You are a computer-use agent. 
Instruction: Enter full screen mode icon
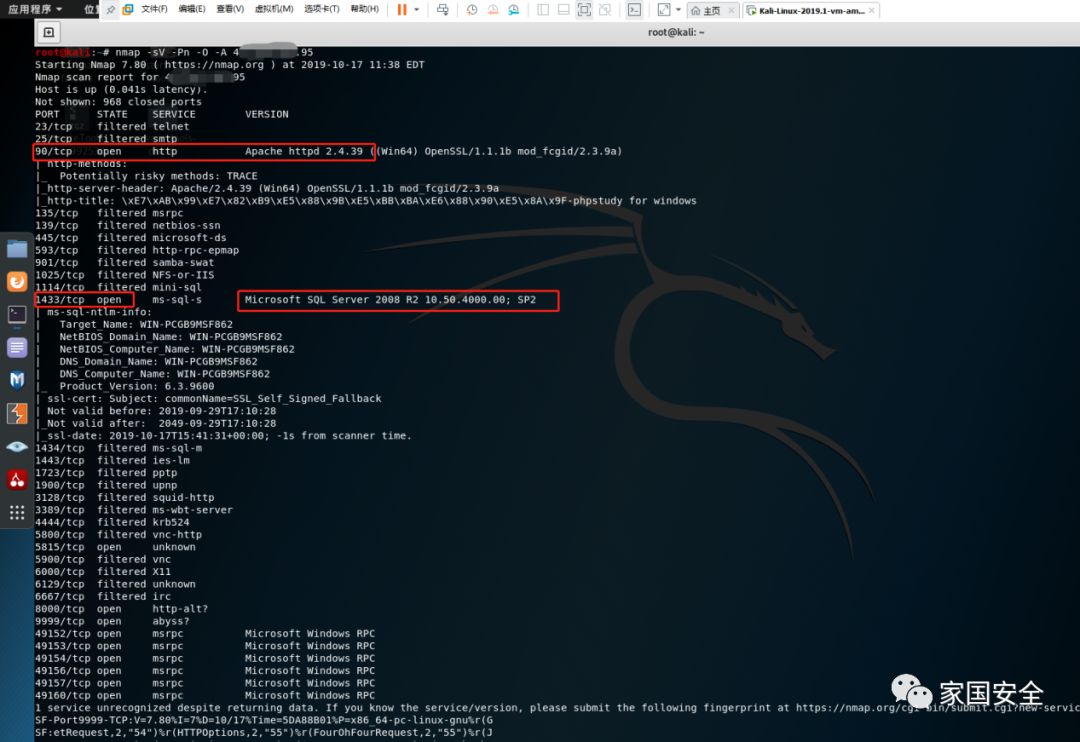tap(584, 10)
